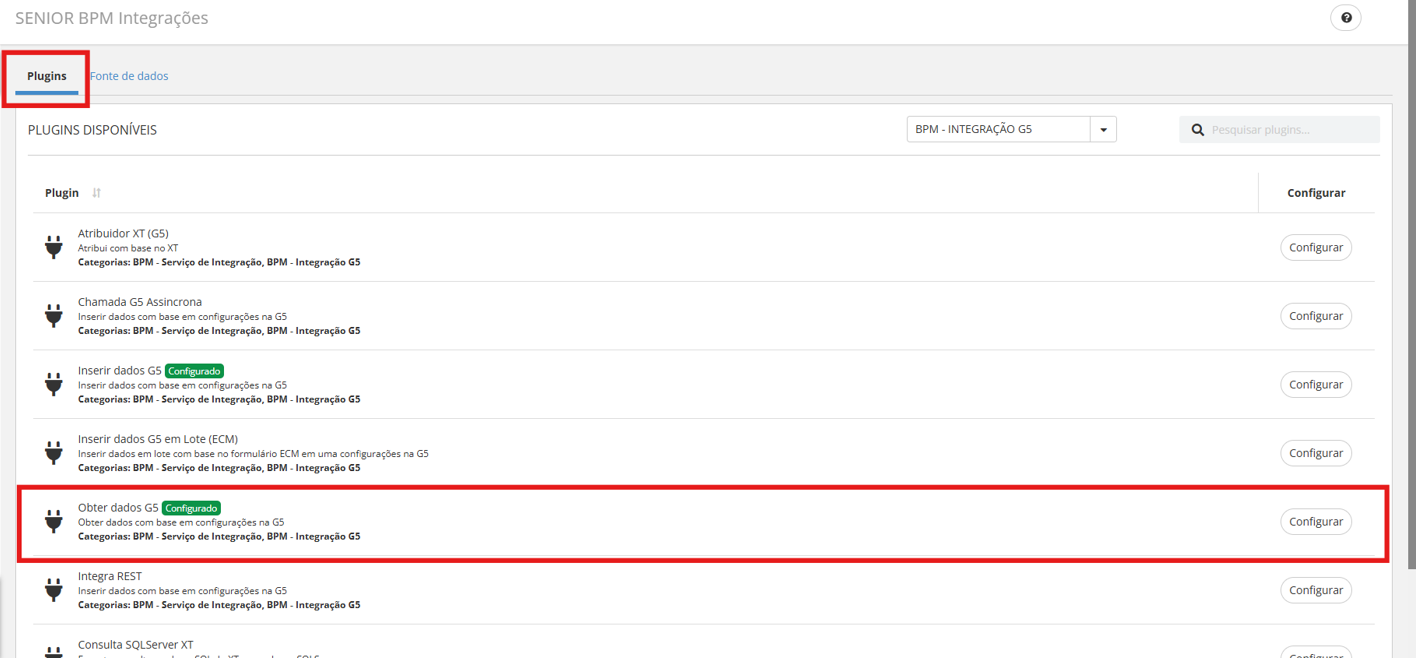1420x659 pixels.
Task: Click the help question mark icon
Action: (x=1346, y=18)
